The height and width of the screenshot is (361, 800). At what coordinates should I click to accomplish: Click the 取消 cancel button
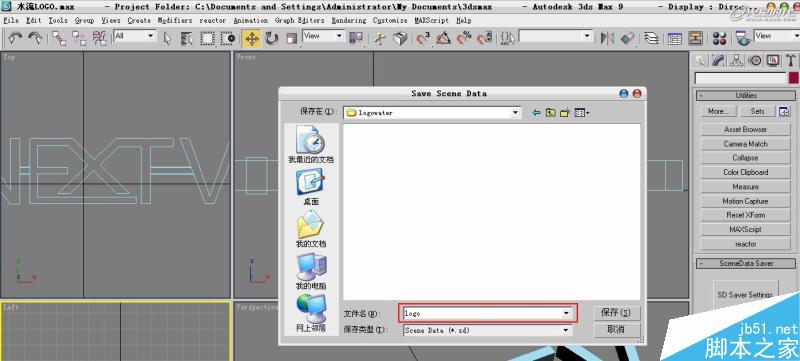click(x=616, y=329)
